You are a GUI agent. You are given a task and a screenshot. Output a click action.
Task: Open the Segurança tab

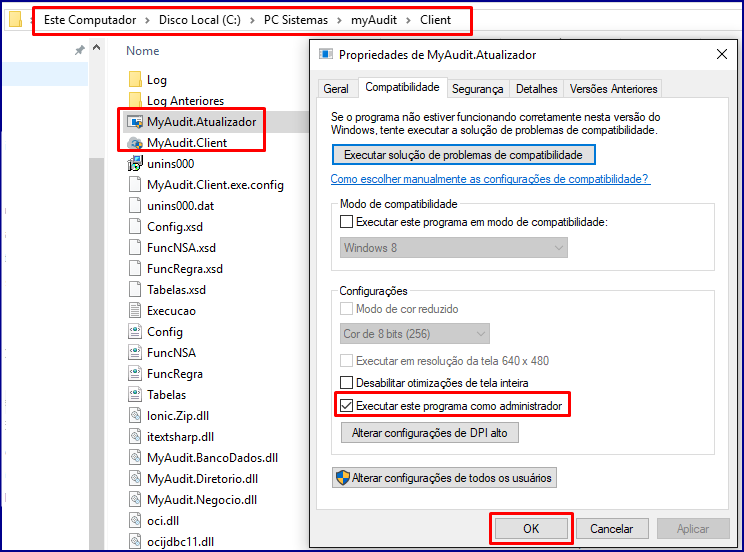(477, 89)
